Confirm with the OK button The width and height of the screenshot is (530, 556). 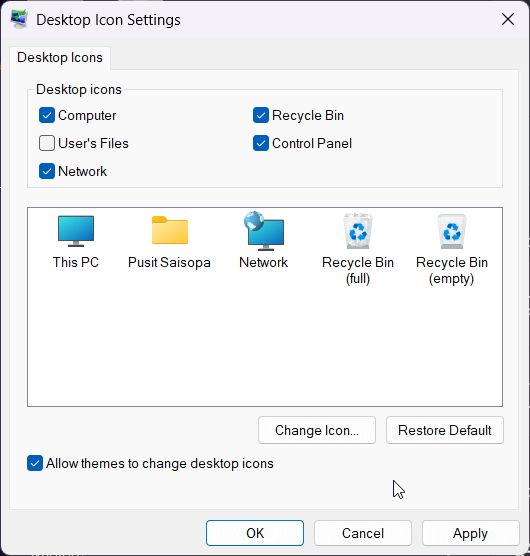point(255,533)
